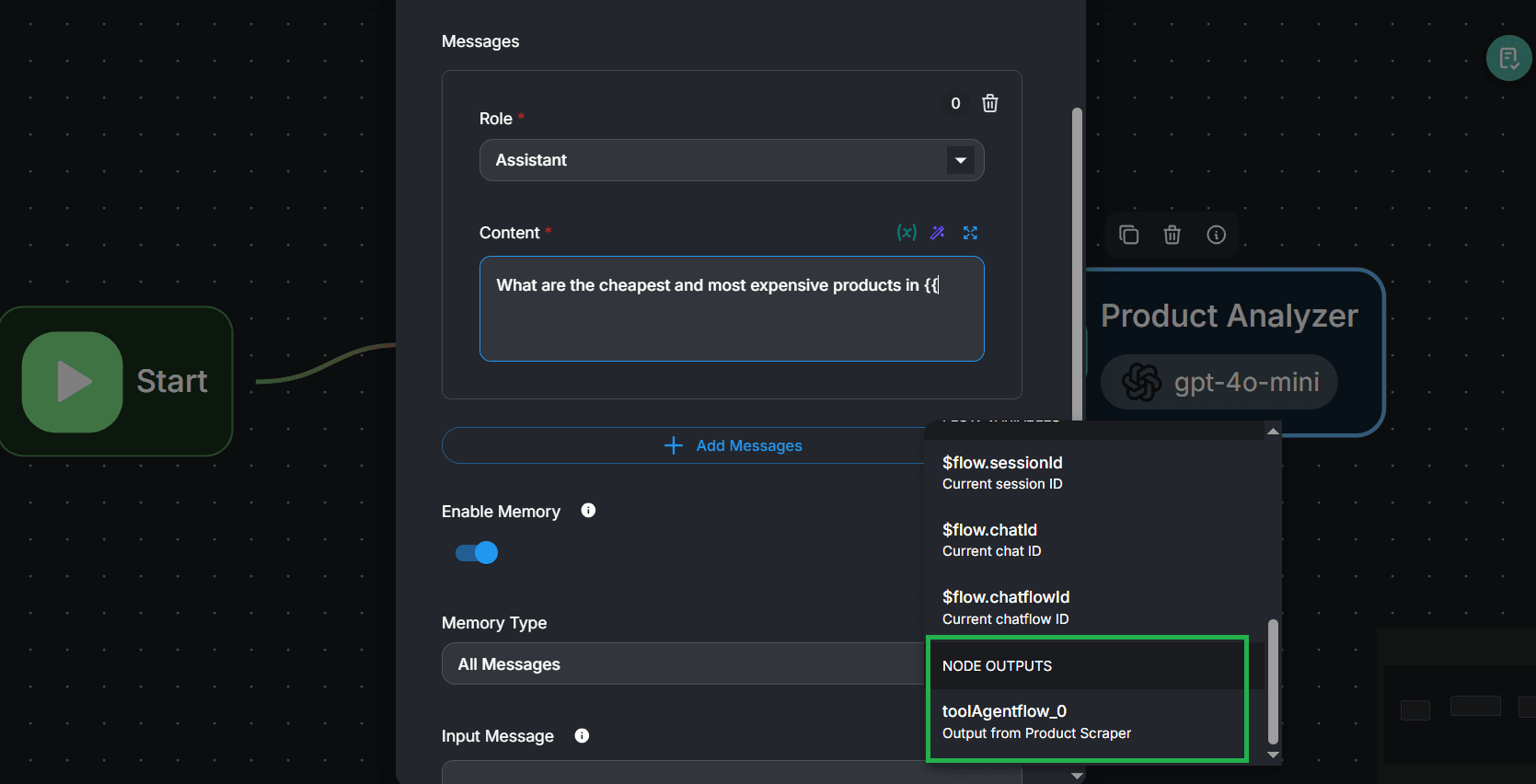This screenshot has height=784, width=1536.
Task: Click the variable list scroll up arrow
Action: point(1273,431)
